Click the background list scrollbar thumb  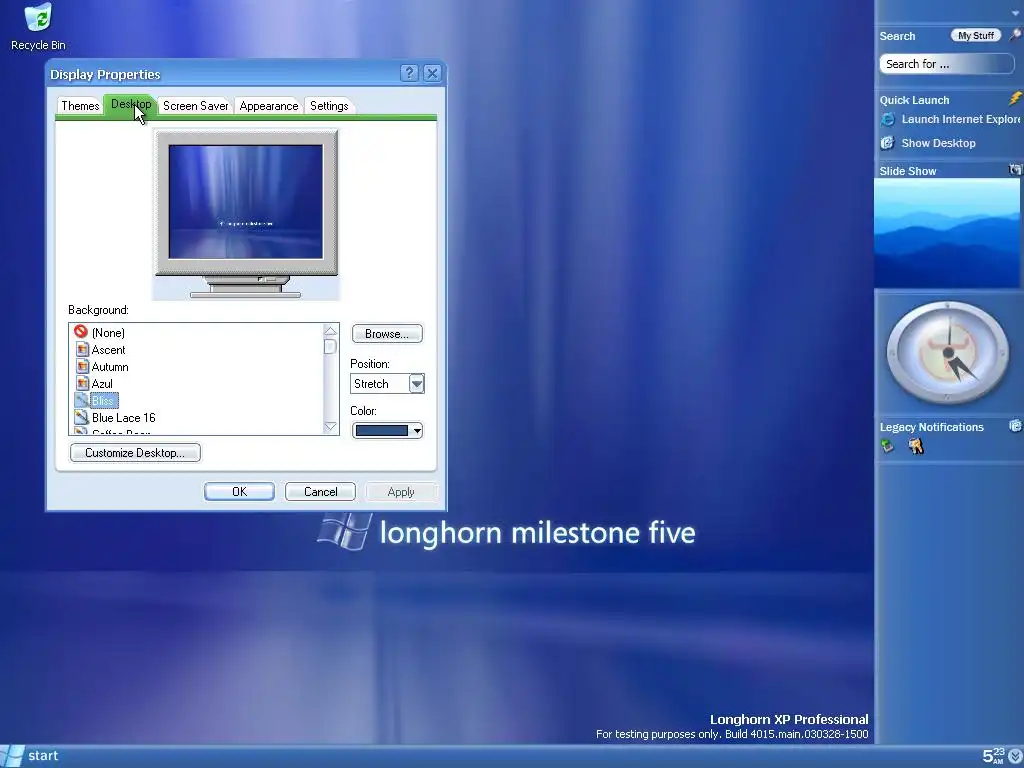330,346
